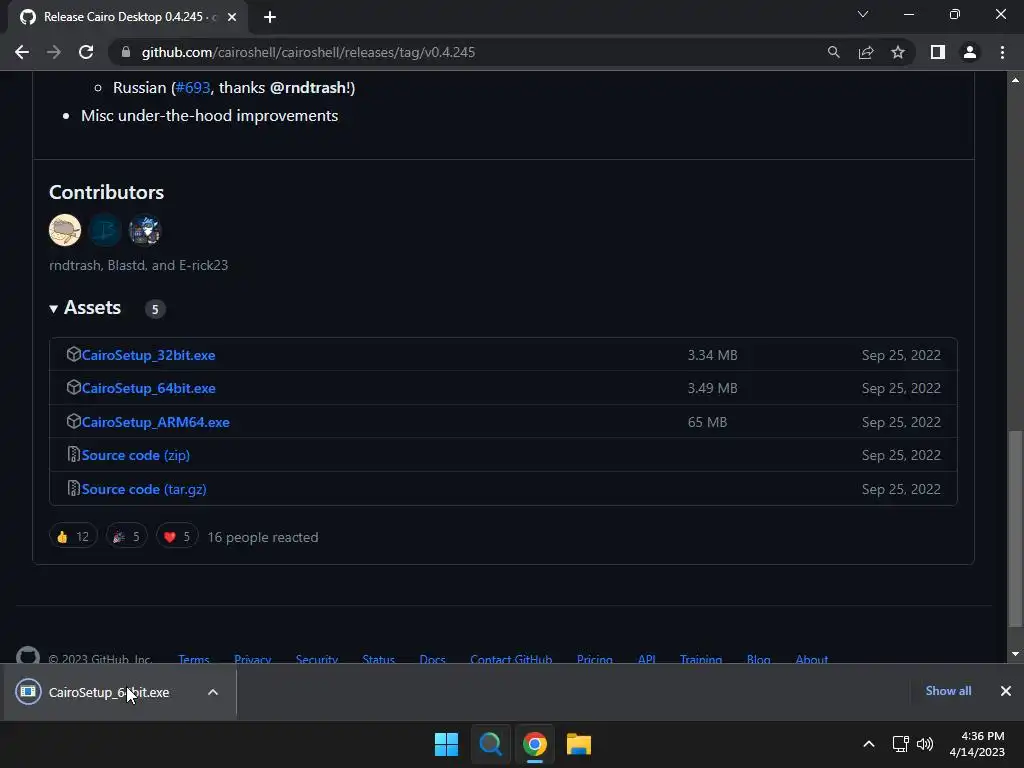Show hidden system tray icons
The height and width of the screenshot is (768, 1024).
pos(869,744)
